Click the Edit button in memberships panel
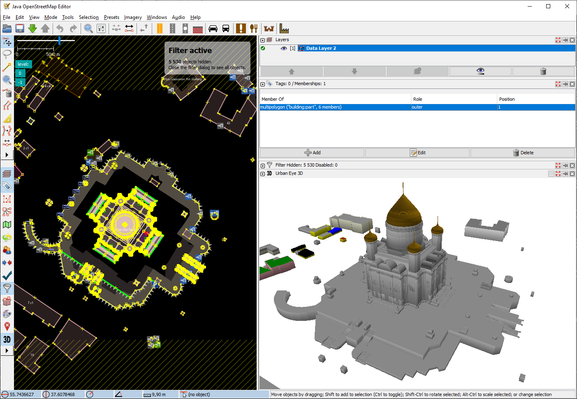 point(418,152)
